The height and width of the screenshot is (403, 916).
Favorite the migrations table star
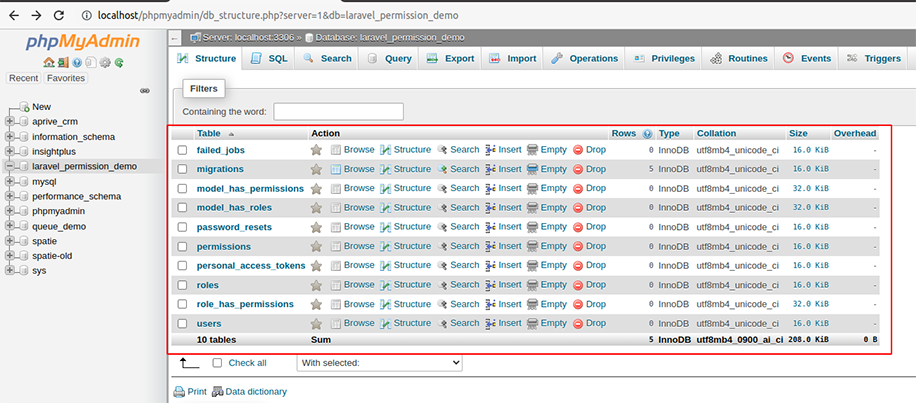click(x=316, y=169)
